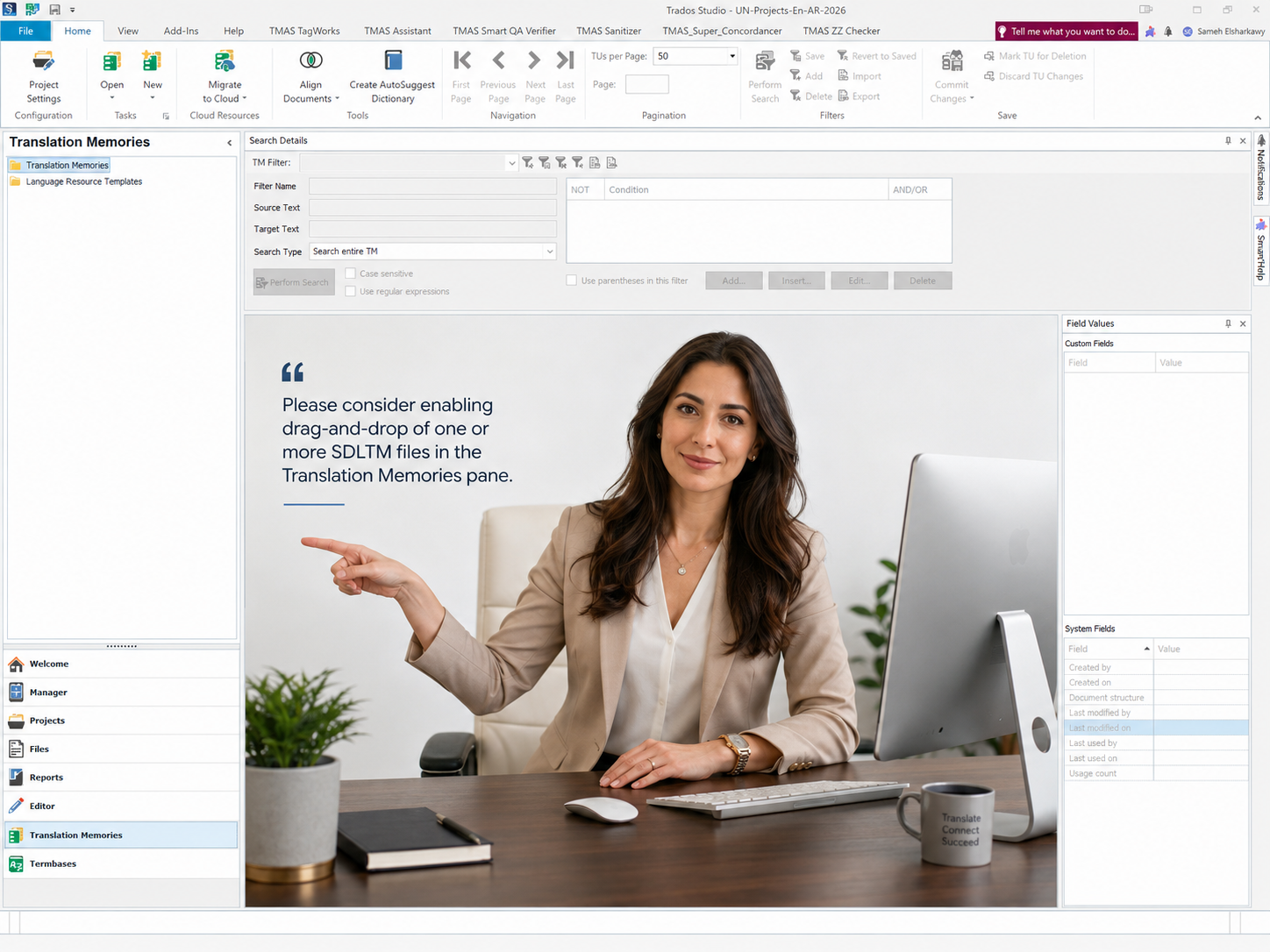Click the Open translation memory icon
The image size is (1270, 952).
click(111, 61)
